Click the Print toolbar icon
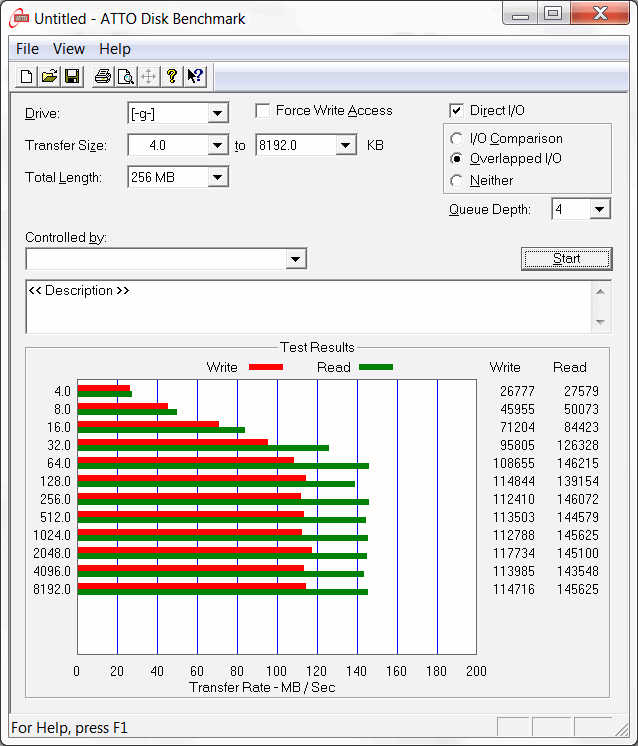The height and width of the screenshot is (746, 638). coord(102,76)
